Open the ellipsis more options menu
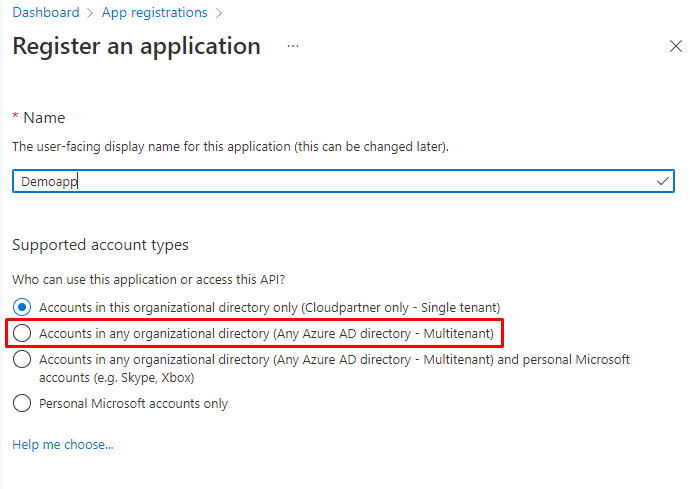Screen dimensions: 690x489 (293, 46)
